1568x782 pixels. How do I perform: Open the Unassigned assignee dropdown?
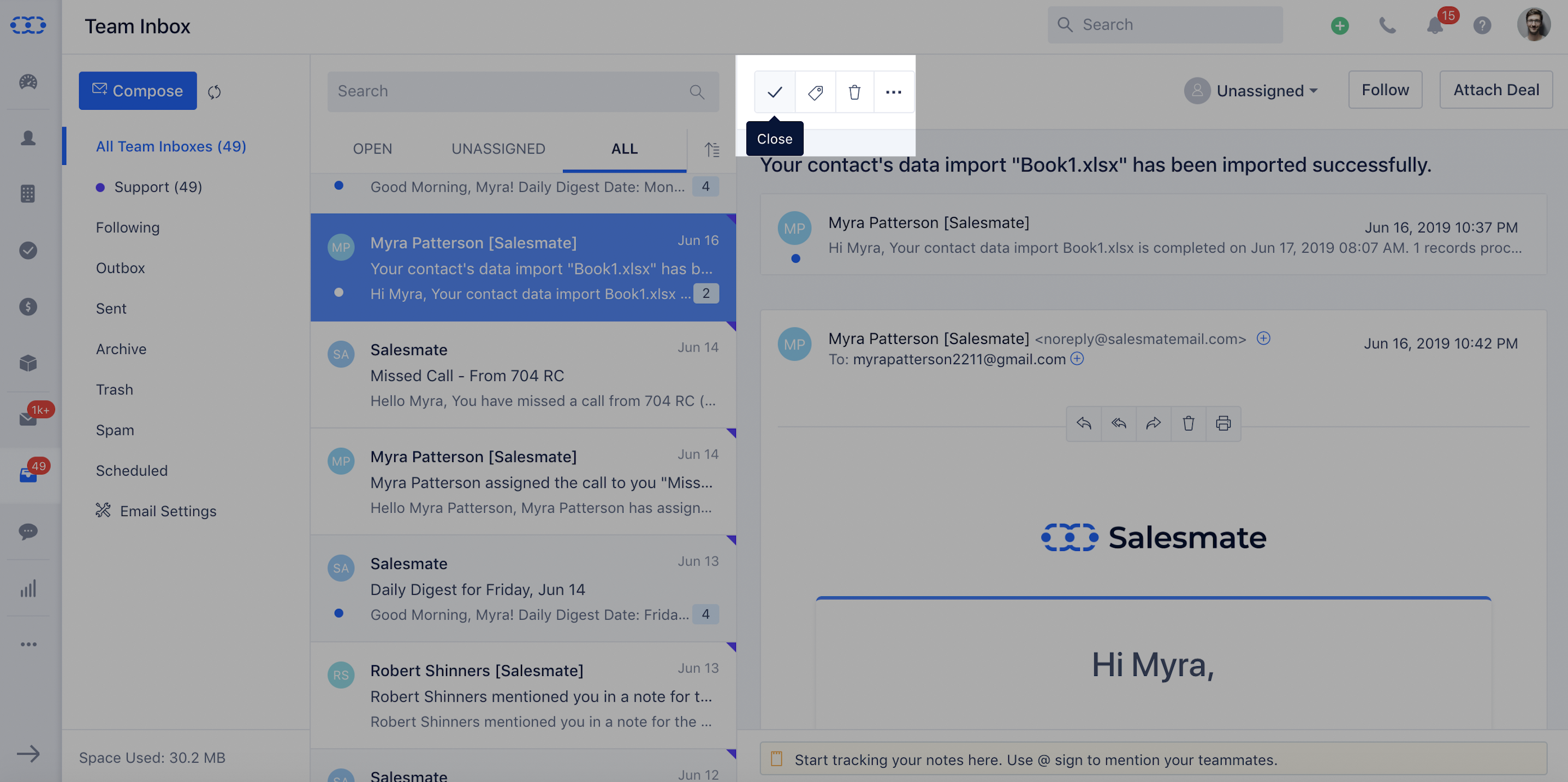1251,91
